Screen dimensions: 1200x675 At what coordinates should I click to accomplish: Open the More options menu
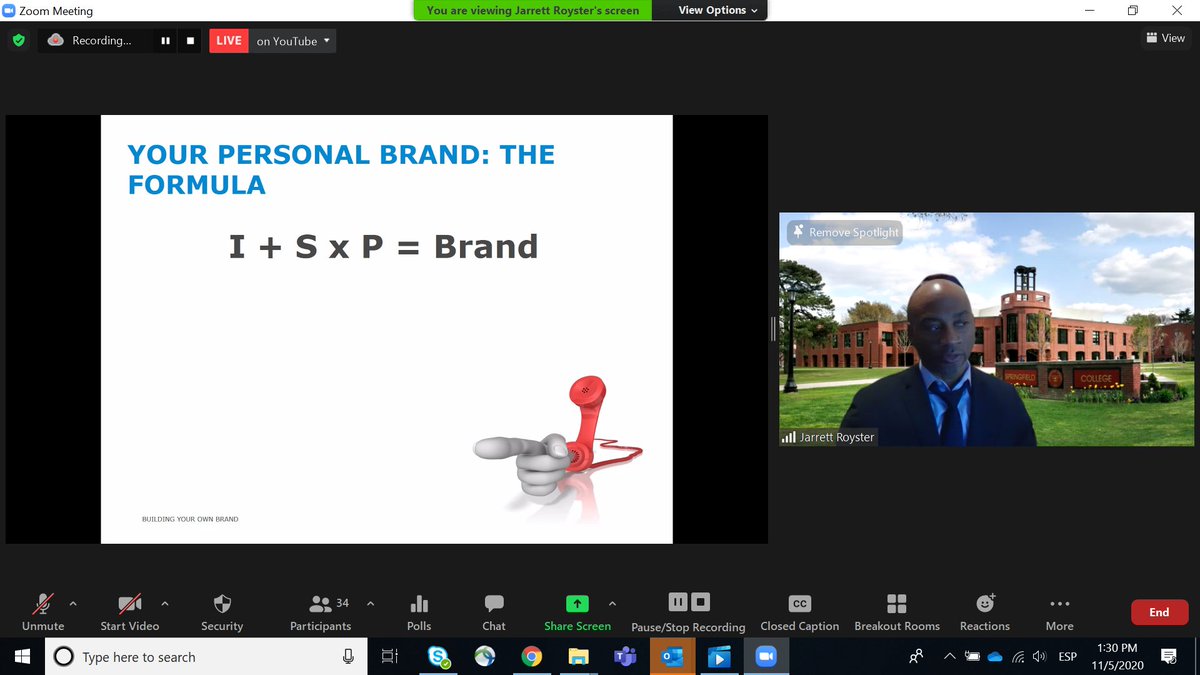click(x=1060, y=612)
